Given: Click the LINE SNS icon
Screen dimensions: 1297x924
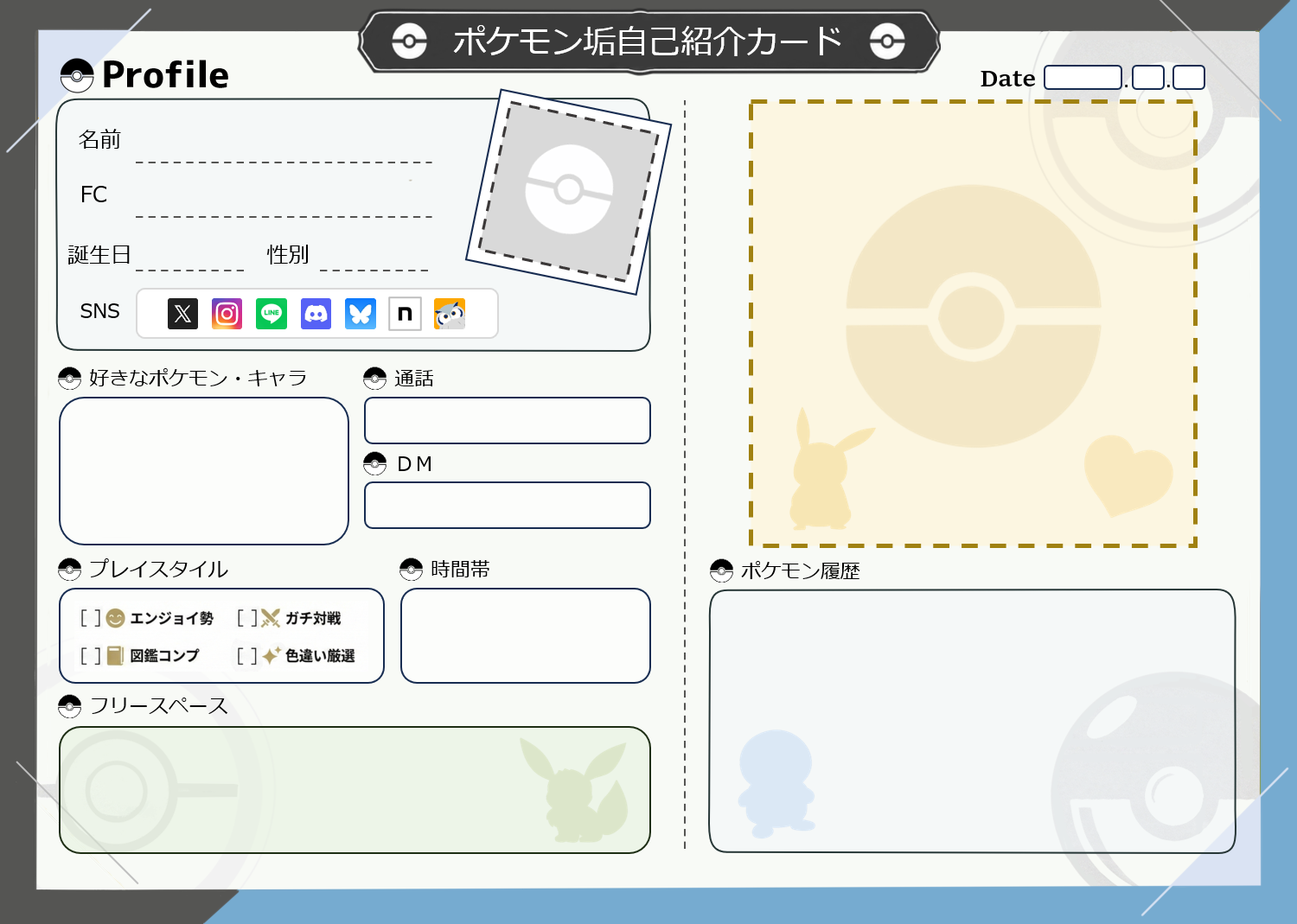Looking at the screenshot, I should click(272, 314).
